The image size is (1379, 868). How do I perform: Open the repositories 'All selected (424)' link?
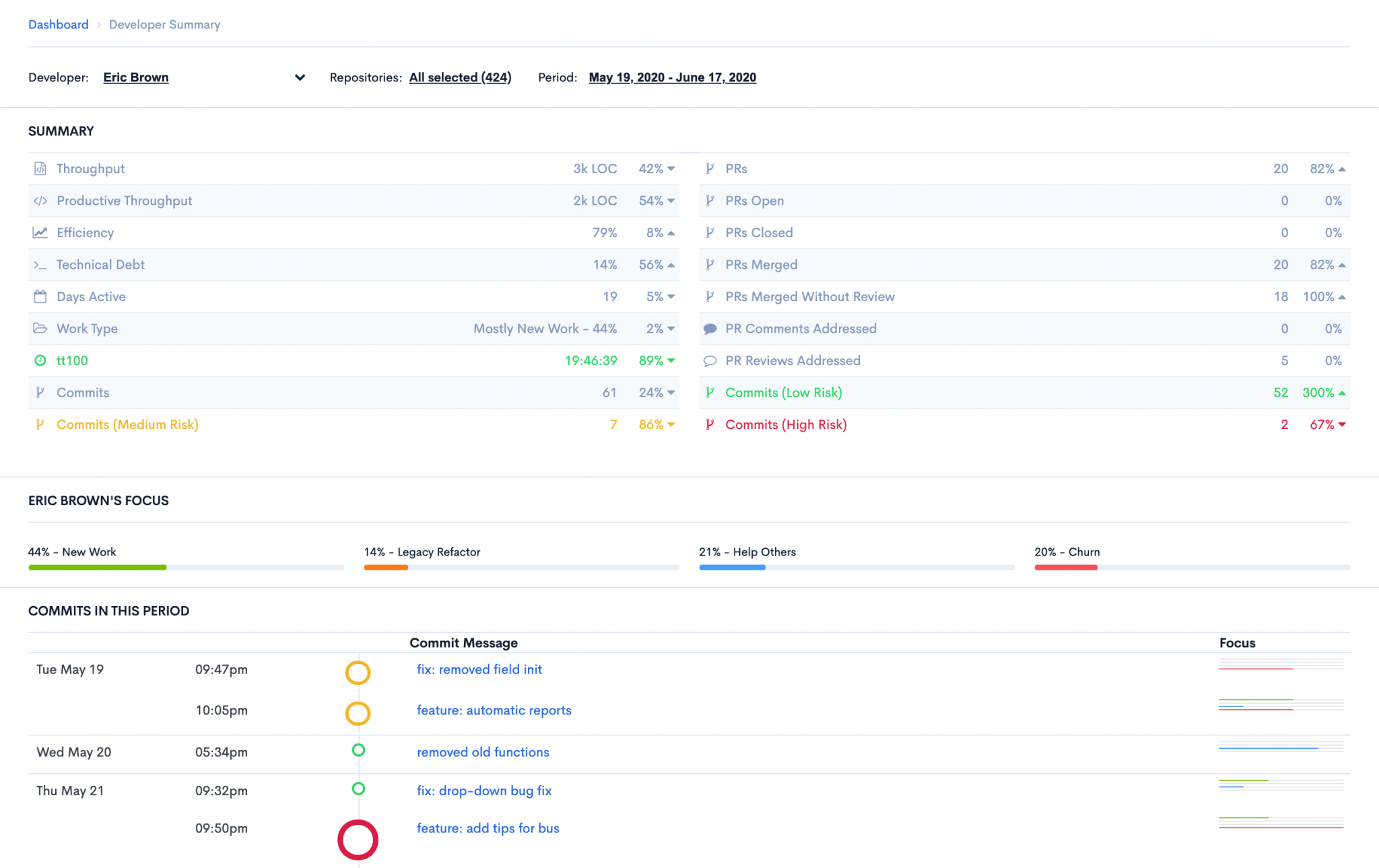(460, 77)
